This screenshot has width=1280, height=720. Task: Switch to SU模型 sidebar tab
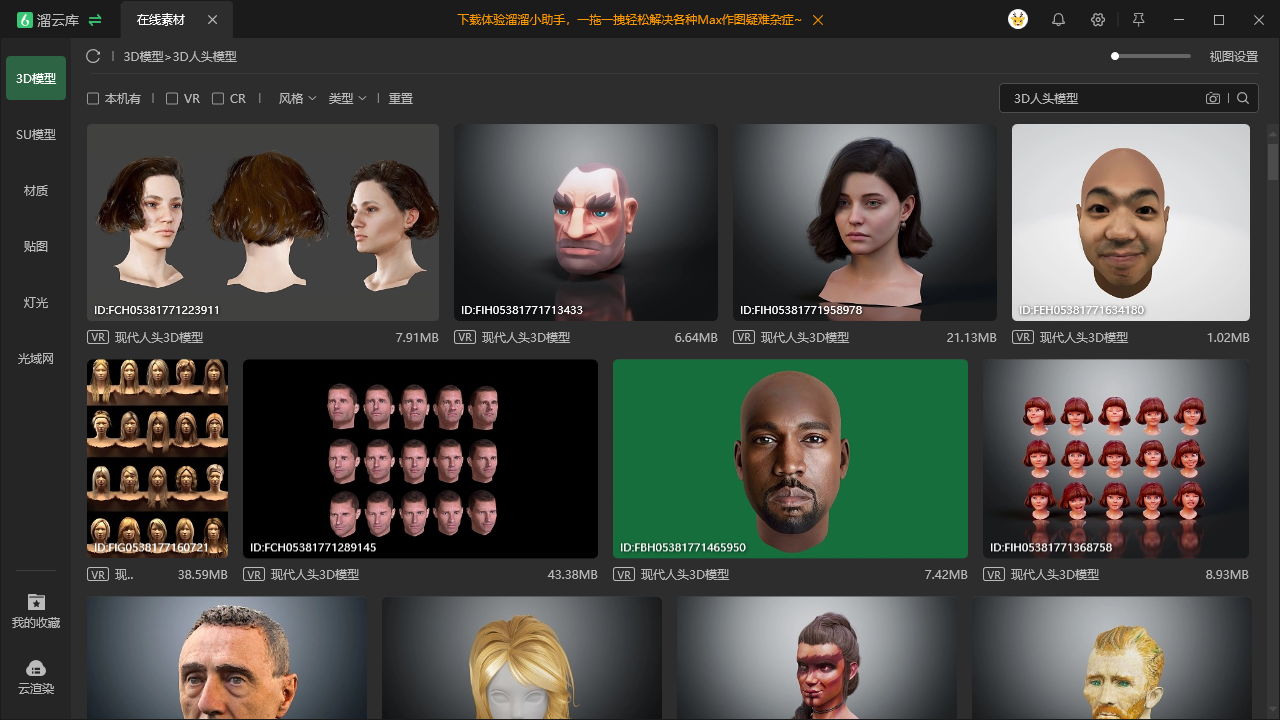point(36,134)
